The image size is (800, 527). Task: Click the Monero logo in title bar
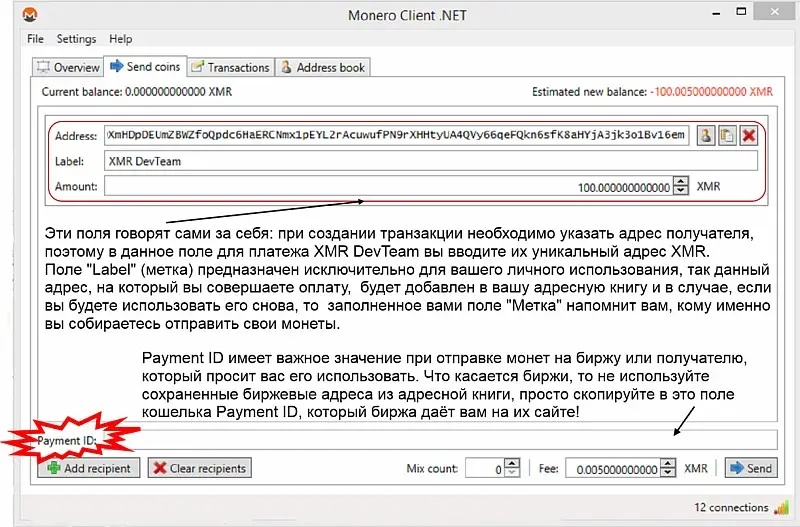tap(30, 15)
